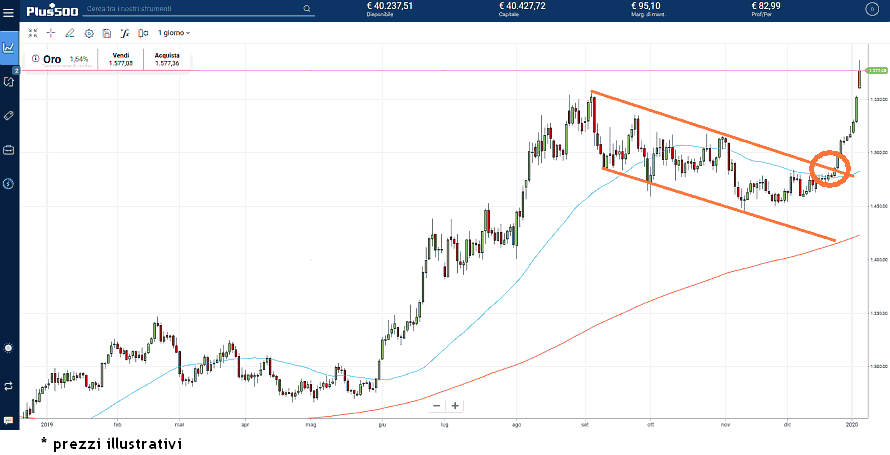Open the positions sidebar item with badge

coord(9,82)
